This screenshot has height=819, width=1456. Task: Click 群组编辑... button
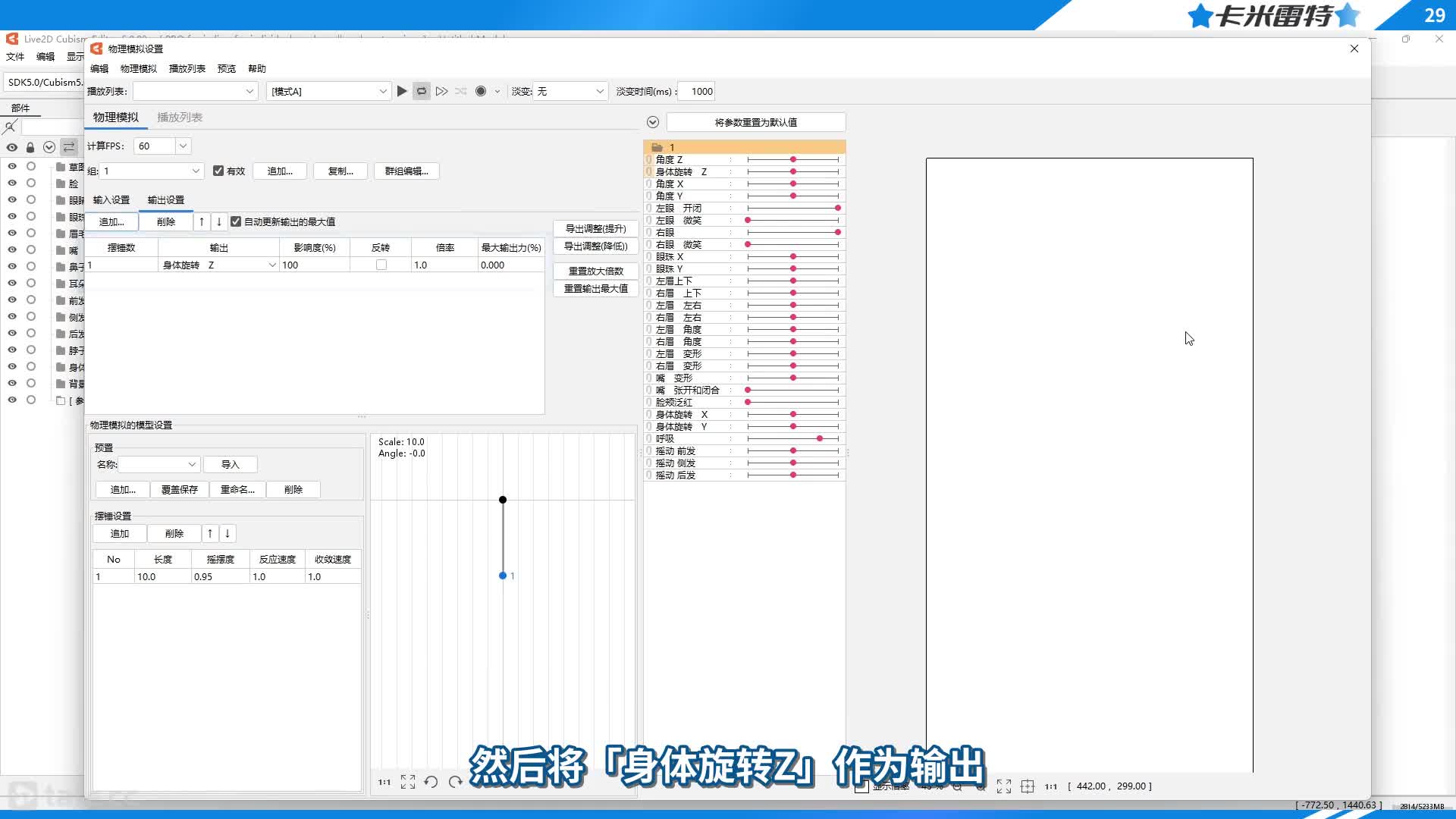[x=406, y=171]
